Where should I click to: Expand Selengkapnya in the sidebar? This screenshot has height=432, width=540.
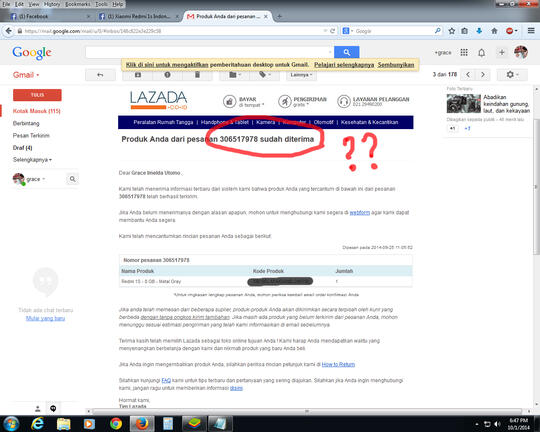(32, 160)
